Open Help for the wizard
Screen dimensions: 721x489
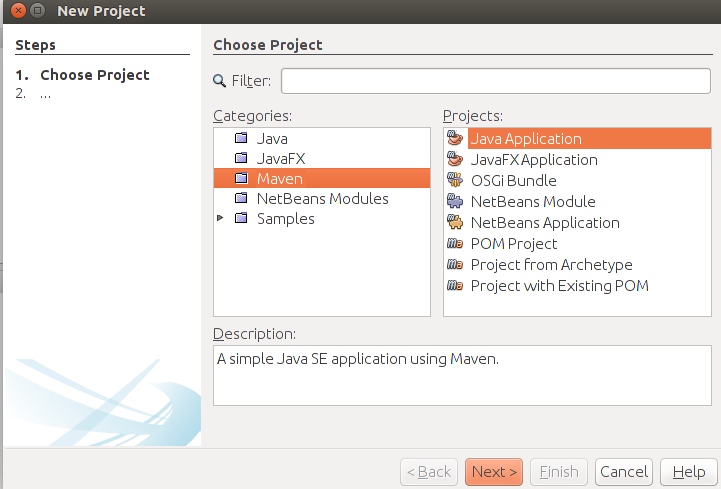(x=689, y=472)
